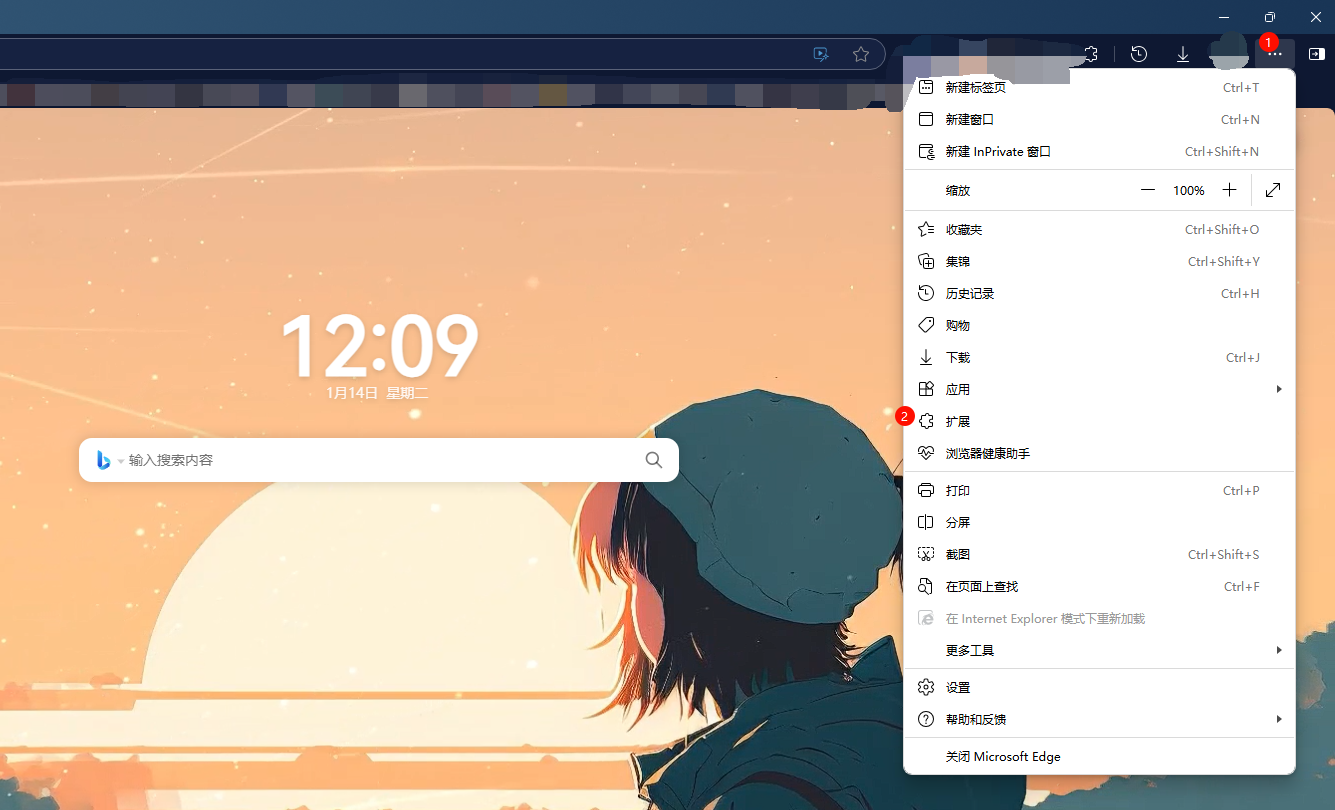1335x810 pixels.
Task: Open 设置 from the menu
Action: (958, 687)
